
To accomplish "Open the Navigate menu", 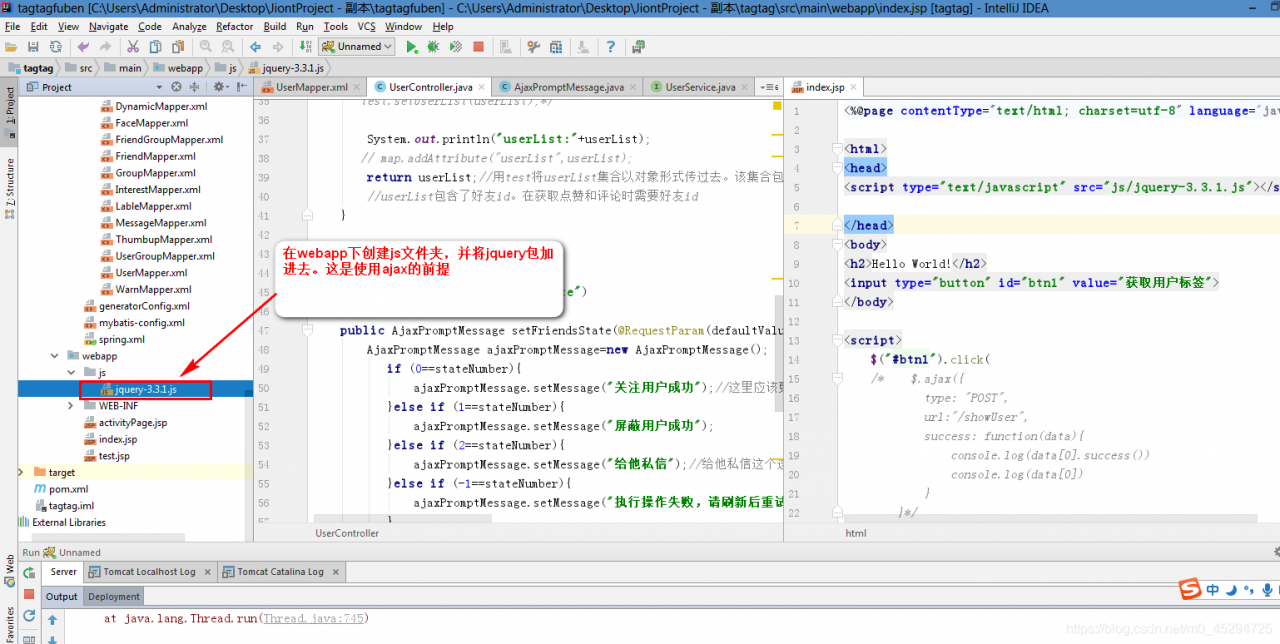I will coord(108,27).
